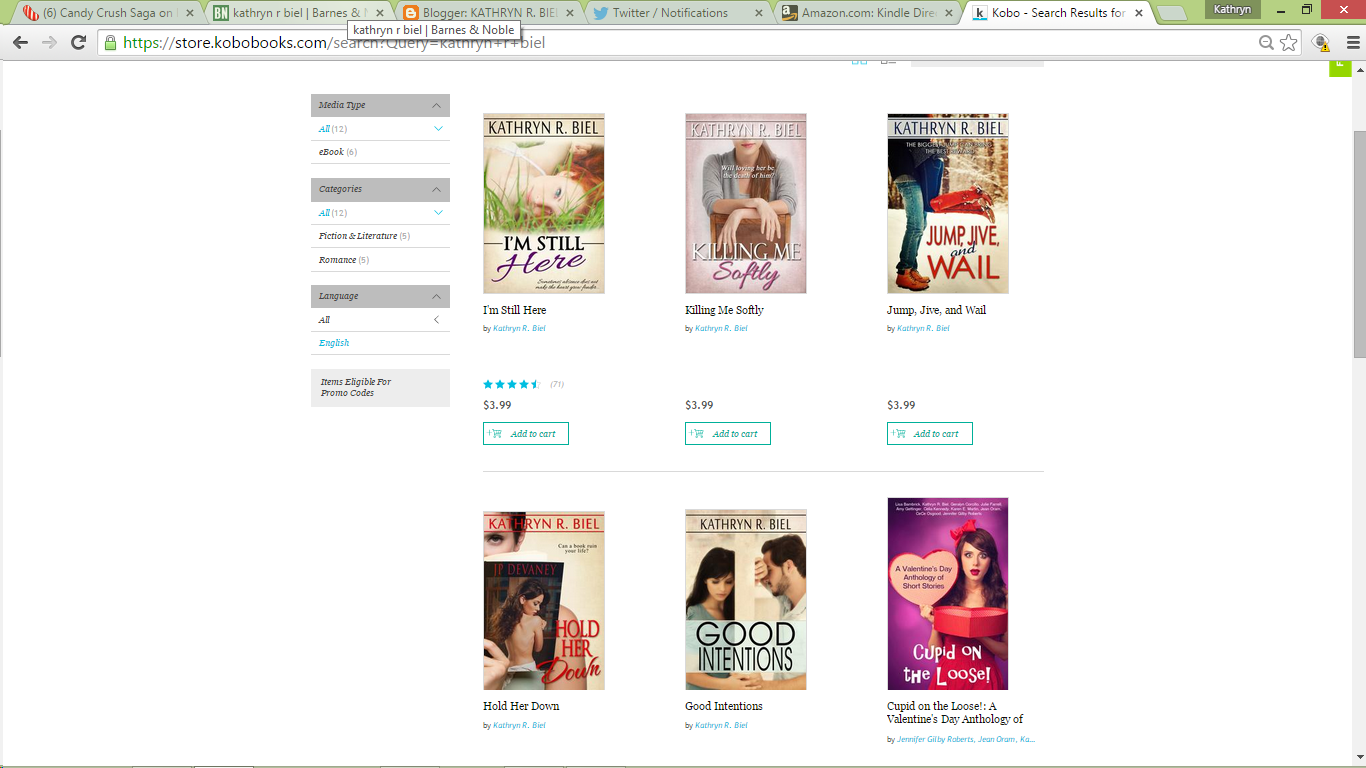Click chevron beside Categories All (12)

click(x=437, y=213)
